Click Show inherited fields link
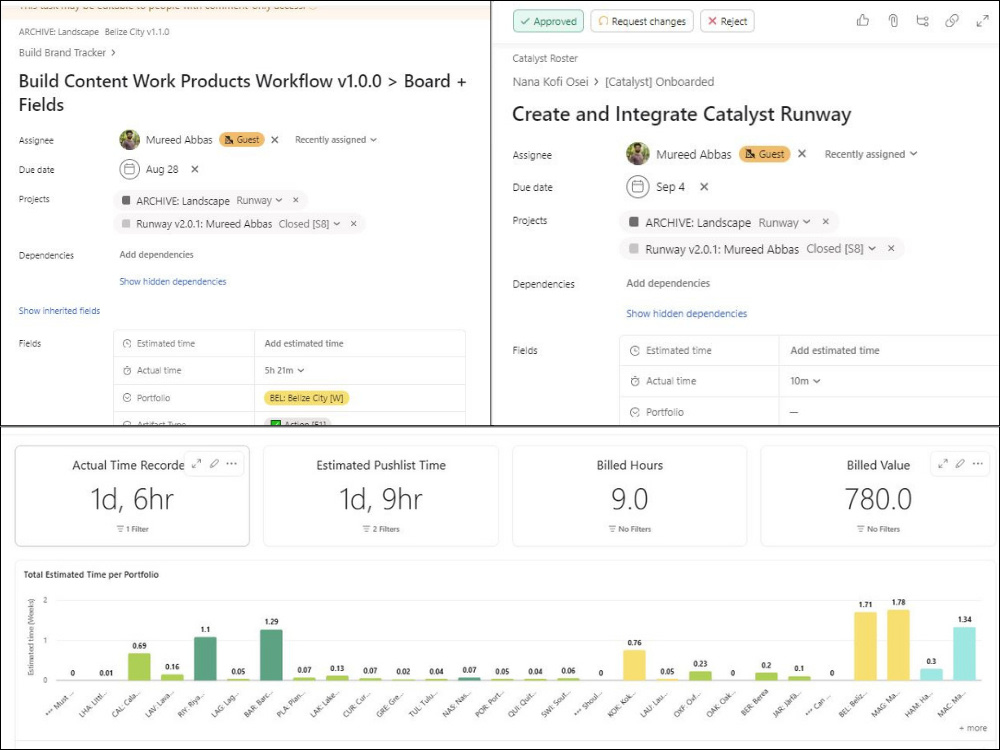 (x=59, y=311)
